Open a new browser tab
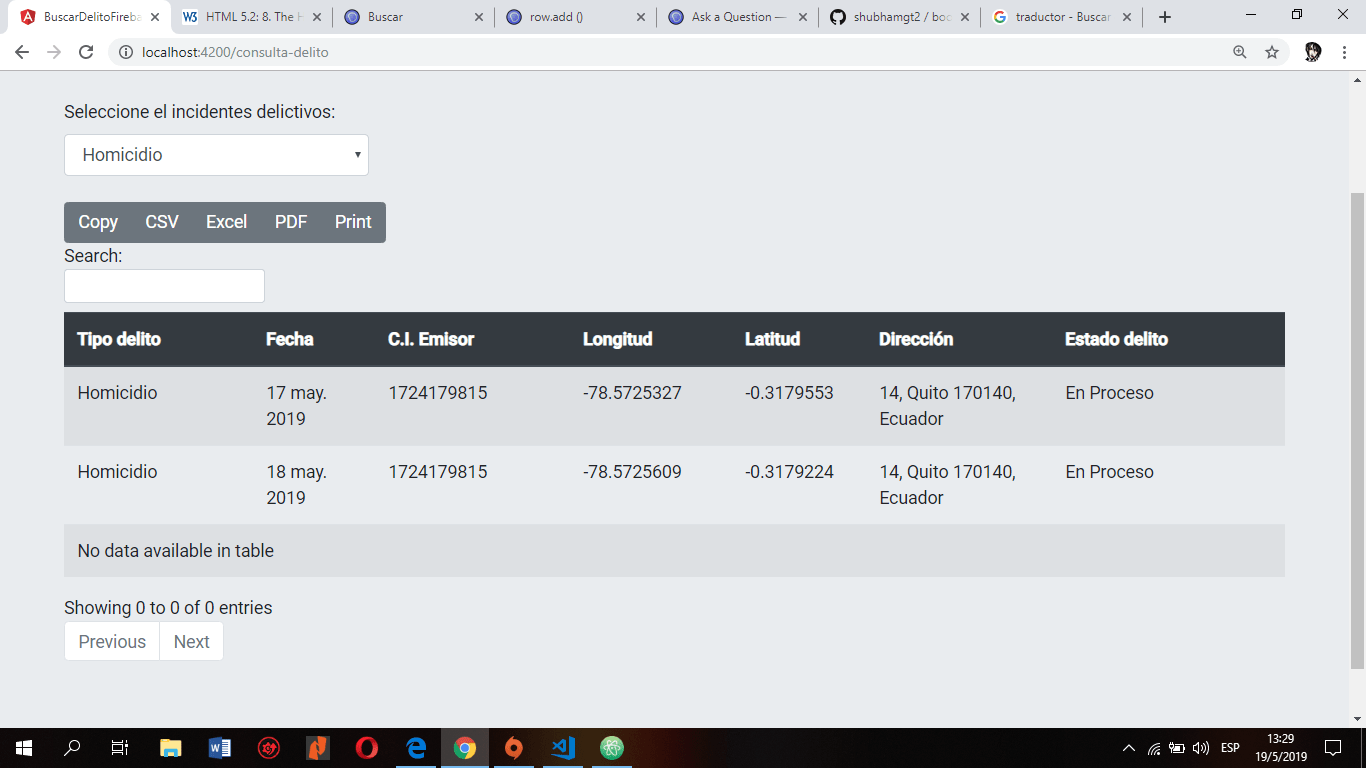1366x768 pixels. coord(1165,17)
